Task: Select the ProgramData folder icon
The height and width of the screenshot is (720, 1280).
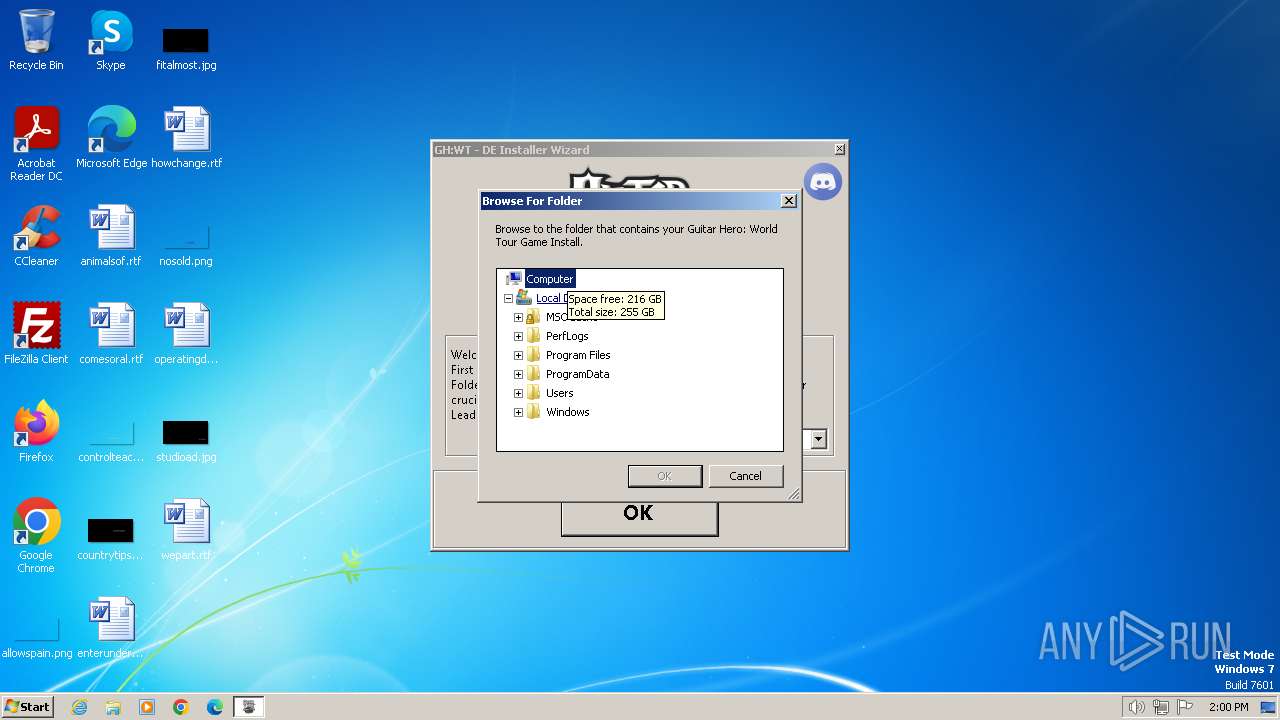Action: coord(534,374)
